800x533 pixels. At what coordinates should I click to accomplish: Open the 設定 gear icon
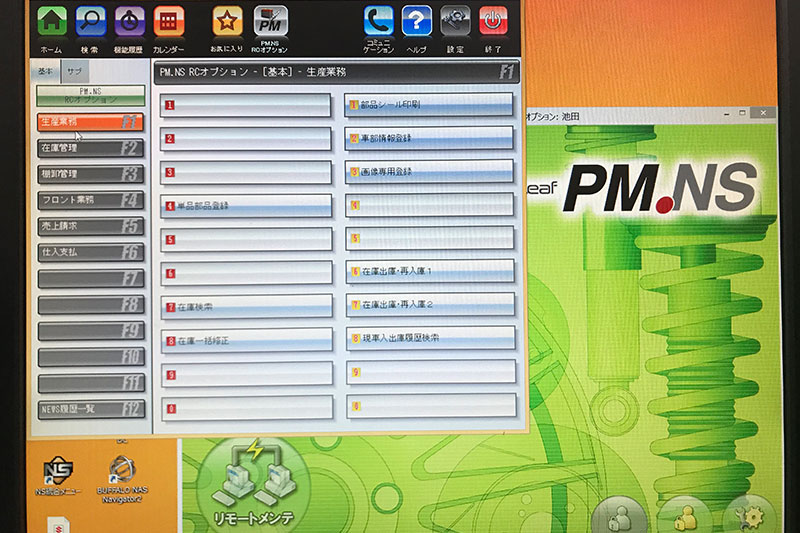pos(455,20)
